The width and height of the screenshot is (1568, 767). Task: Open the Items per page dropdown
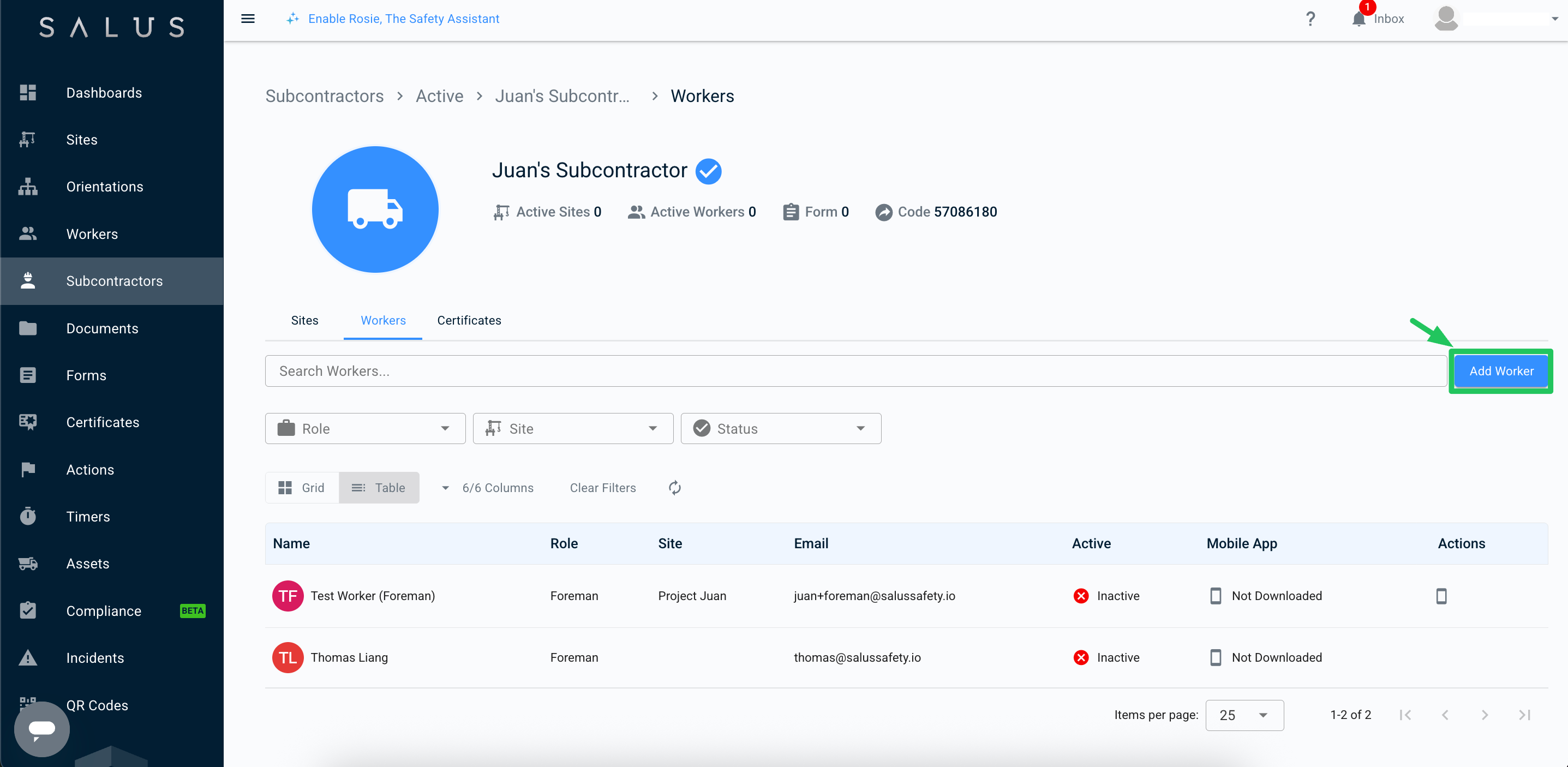point(1244,715)
